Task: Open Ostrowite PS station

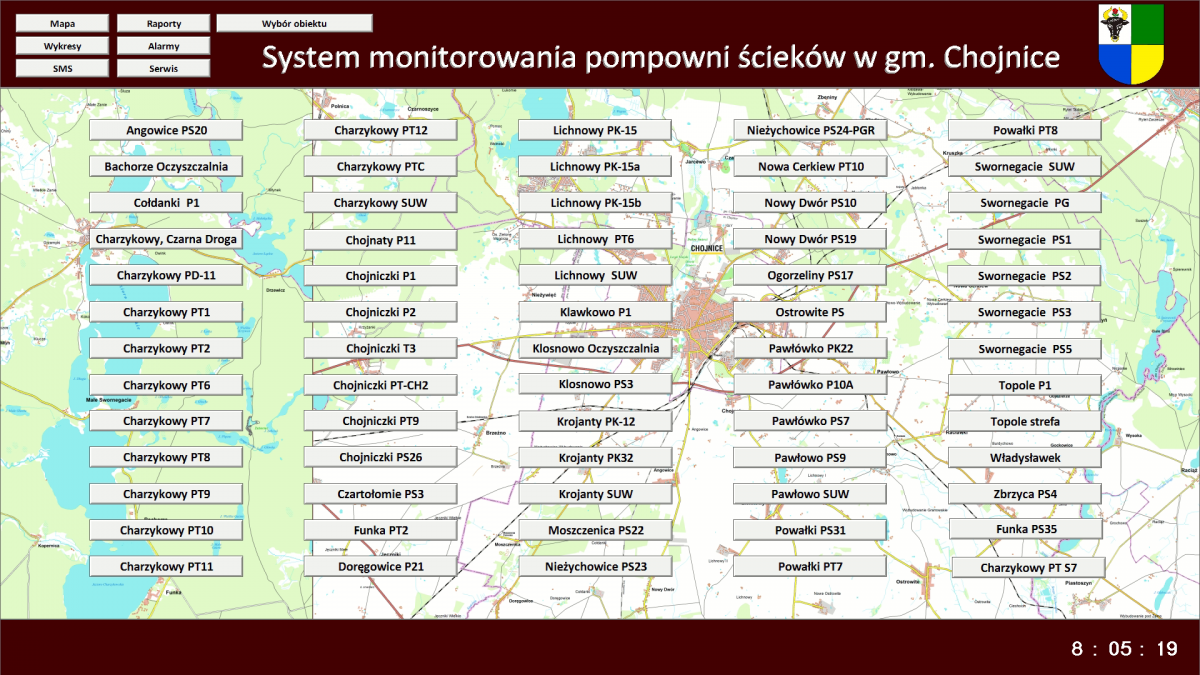Action: pyautogui.click(x=811, y=312)
